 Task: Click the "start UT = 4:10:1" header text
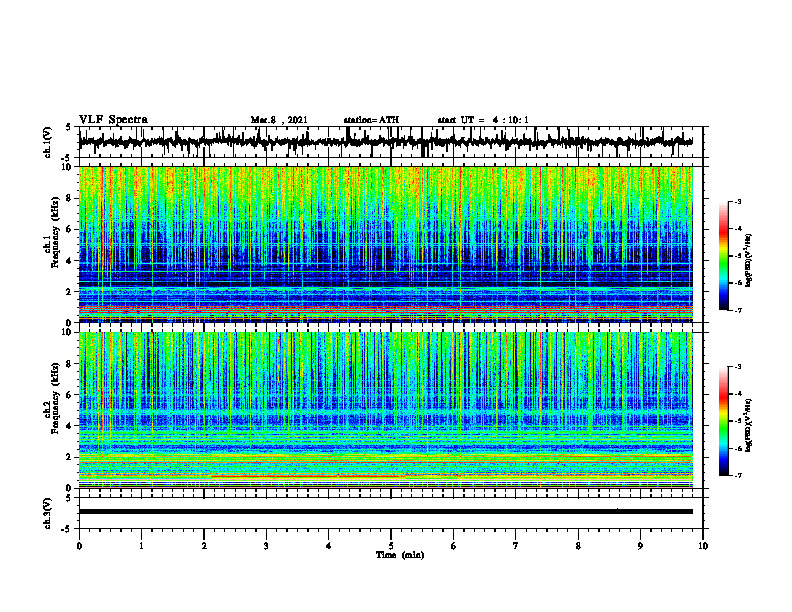pyautogui.click(x=483, y=120)
